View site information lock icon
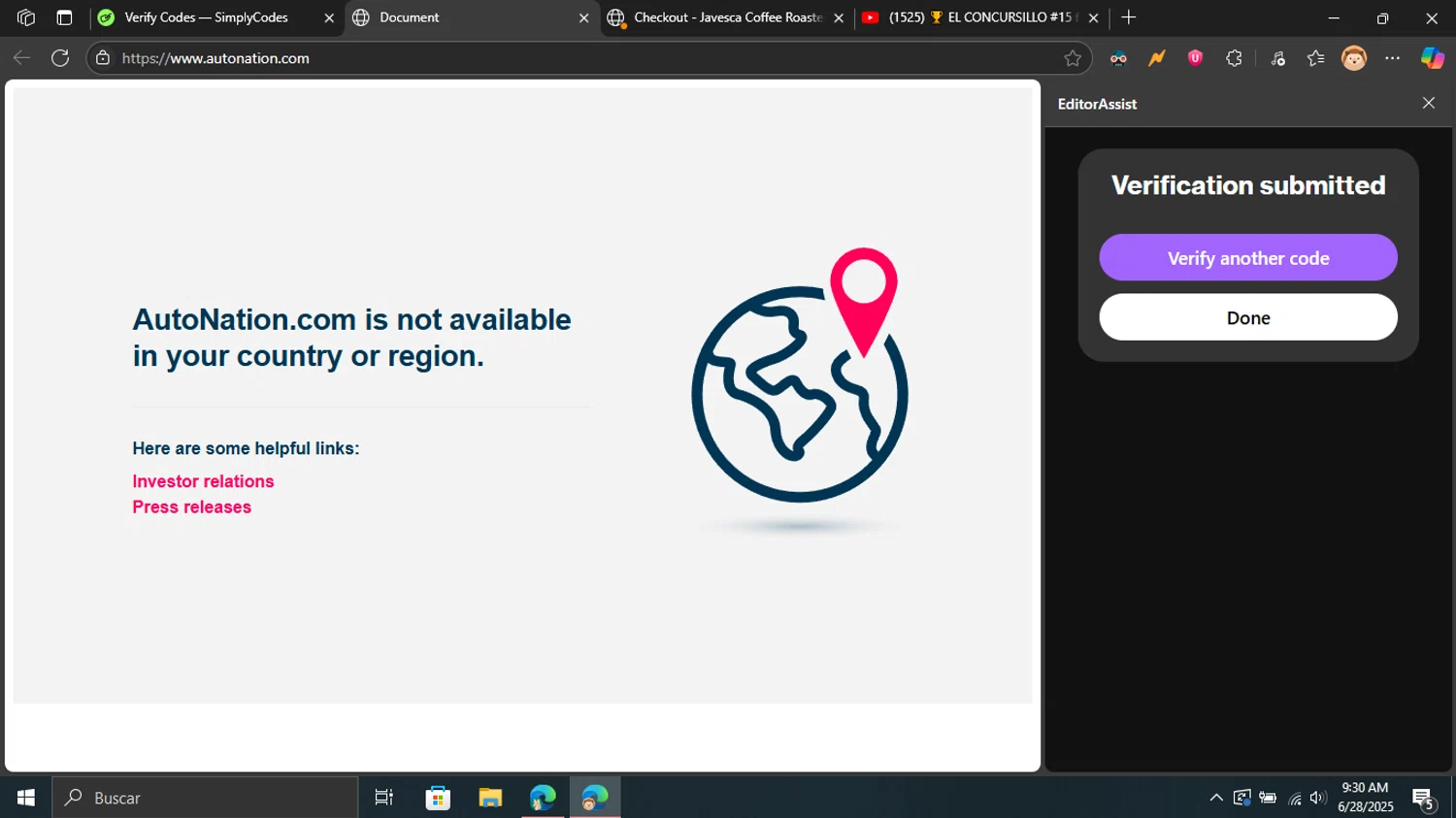Viewport: 1456px width, 818px height. point(103,58)
